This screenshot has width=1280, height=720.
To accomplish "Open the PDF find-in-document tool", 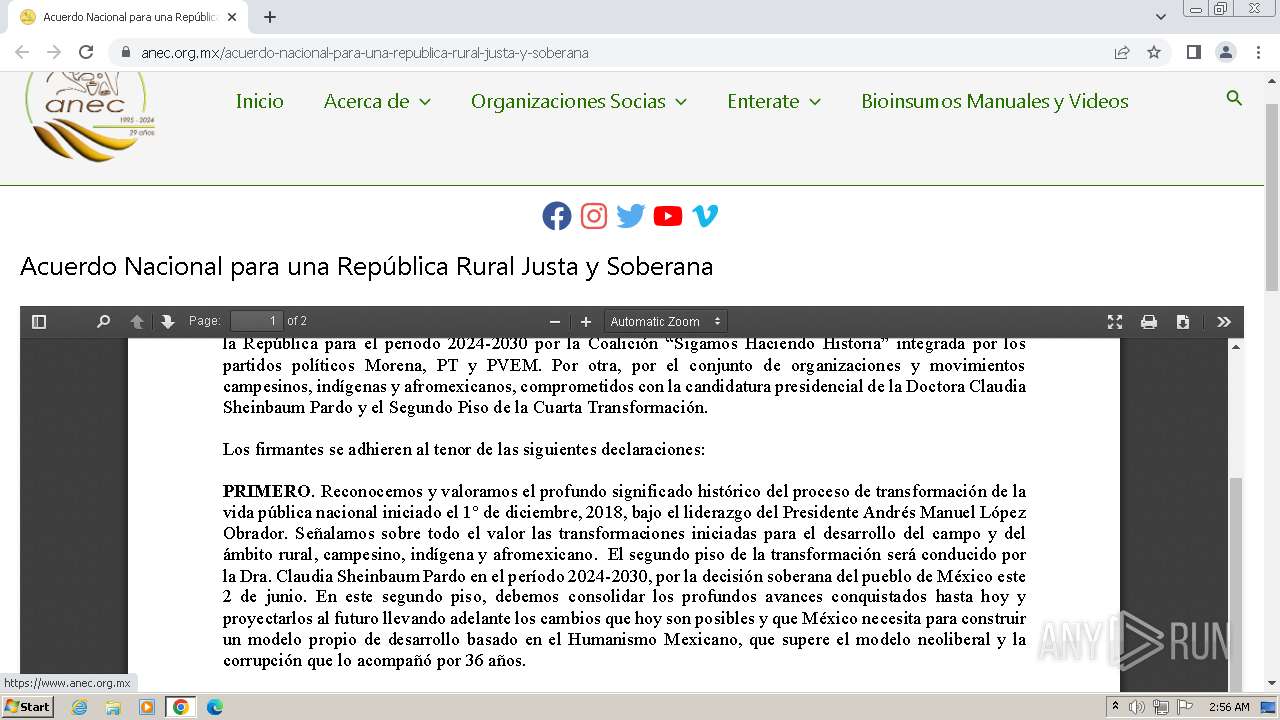I will pos(103,322).
